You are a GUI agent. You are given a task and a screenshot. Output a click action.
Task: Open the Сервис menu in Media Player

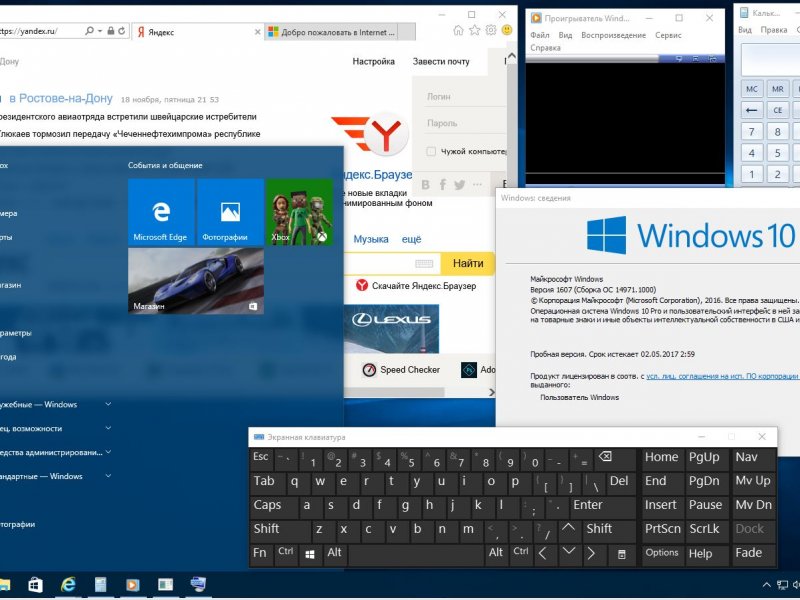coord(668,35)
